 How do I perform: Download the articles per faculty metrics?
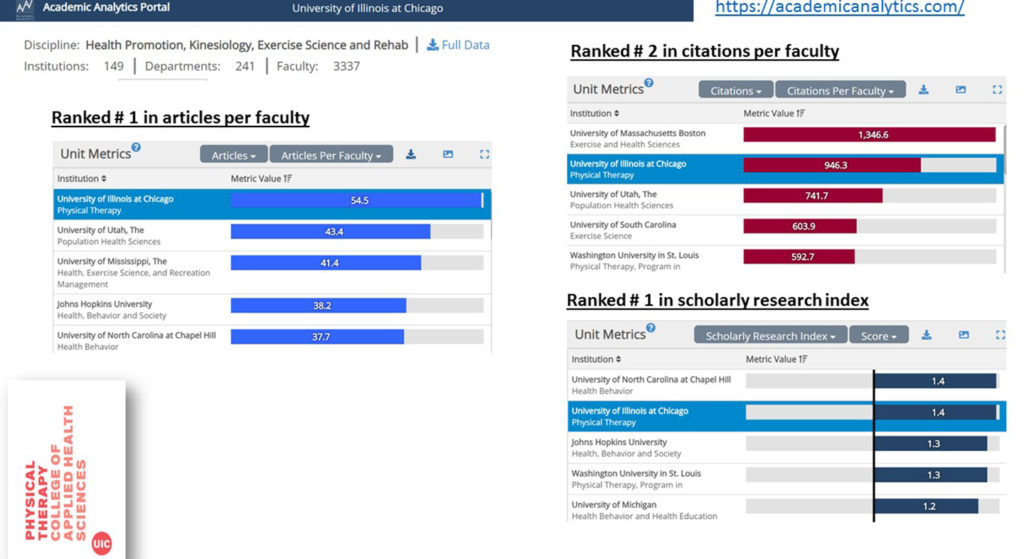(x=411, y=154)
